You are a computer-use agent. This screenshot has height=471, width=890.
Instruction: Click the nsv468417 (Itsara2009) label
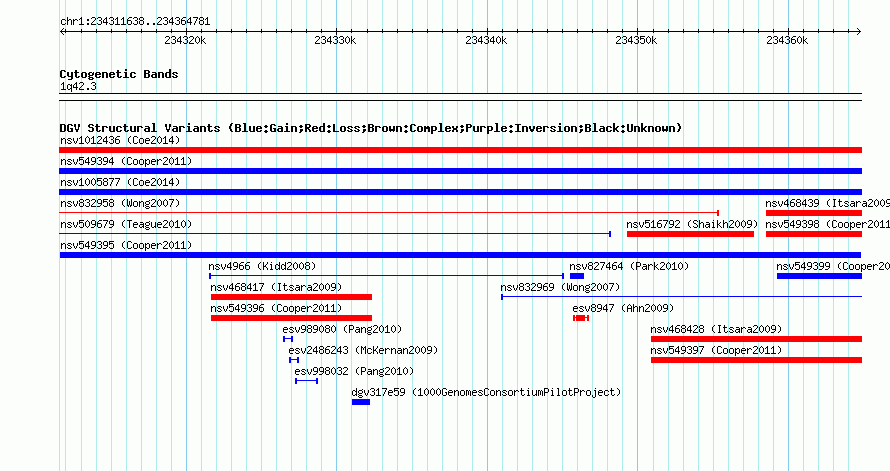pos(276,287)
